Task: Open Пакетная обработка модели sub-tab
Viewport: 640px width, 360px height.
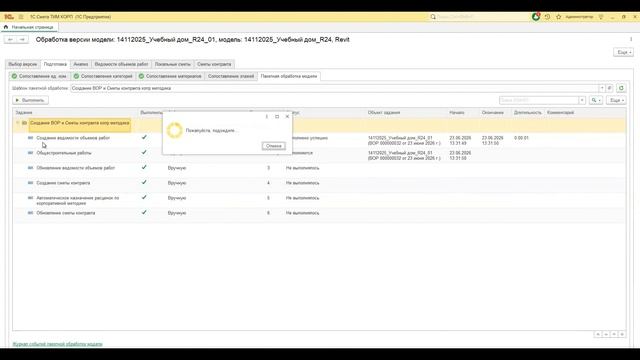Action: [x=289, y=76]
